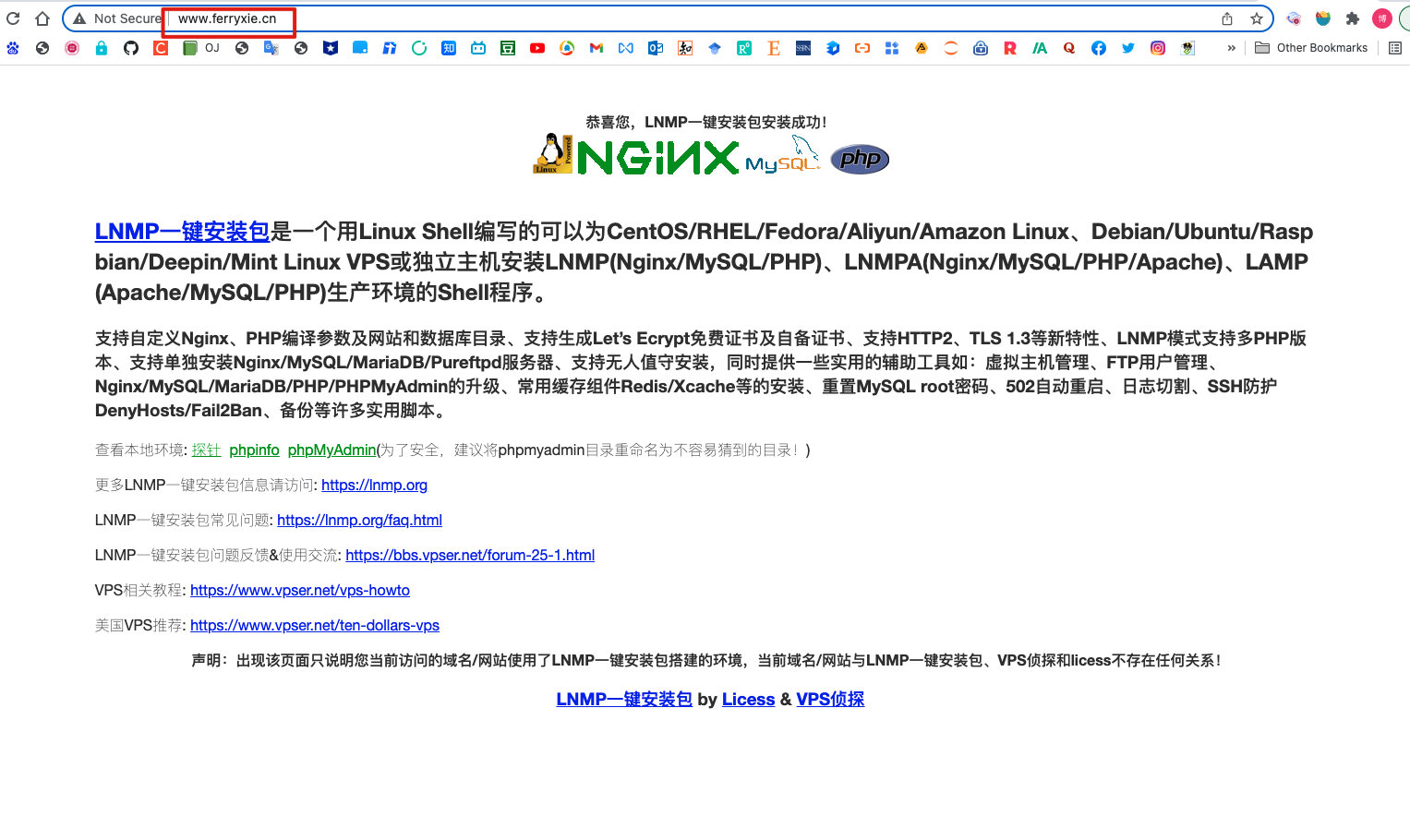The width and height of the screenshot is (1410, 840).
Task: Open the Instagram bookmark
Action: tap(1158, 48)
